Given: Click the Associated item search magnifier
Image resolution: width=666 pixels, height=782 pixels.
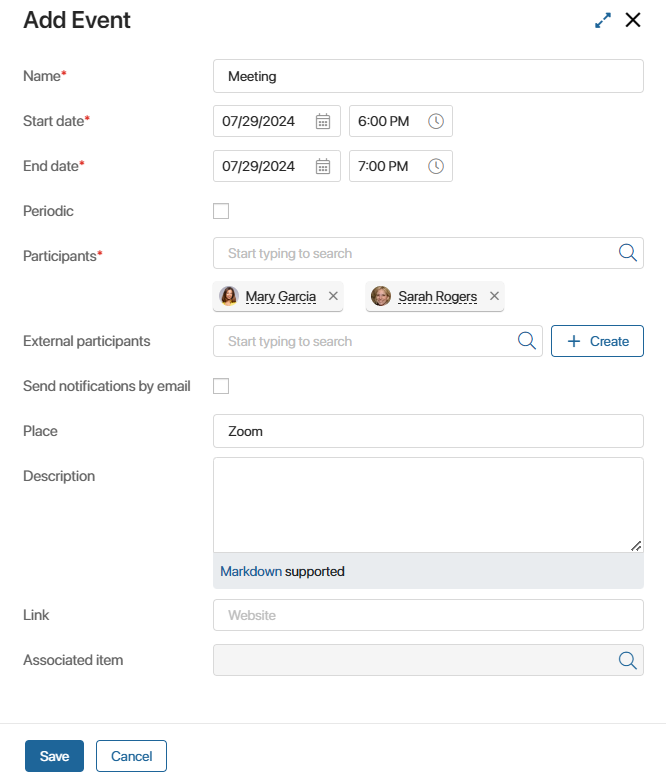Looking at the screenshot, I should coord(628,660).
